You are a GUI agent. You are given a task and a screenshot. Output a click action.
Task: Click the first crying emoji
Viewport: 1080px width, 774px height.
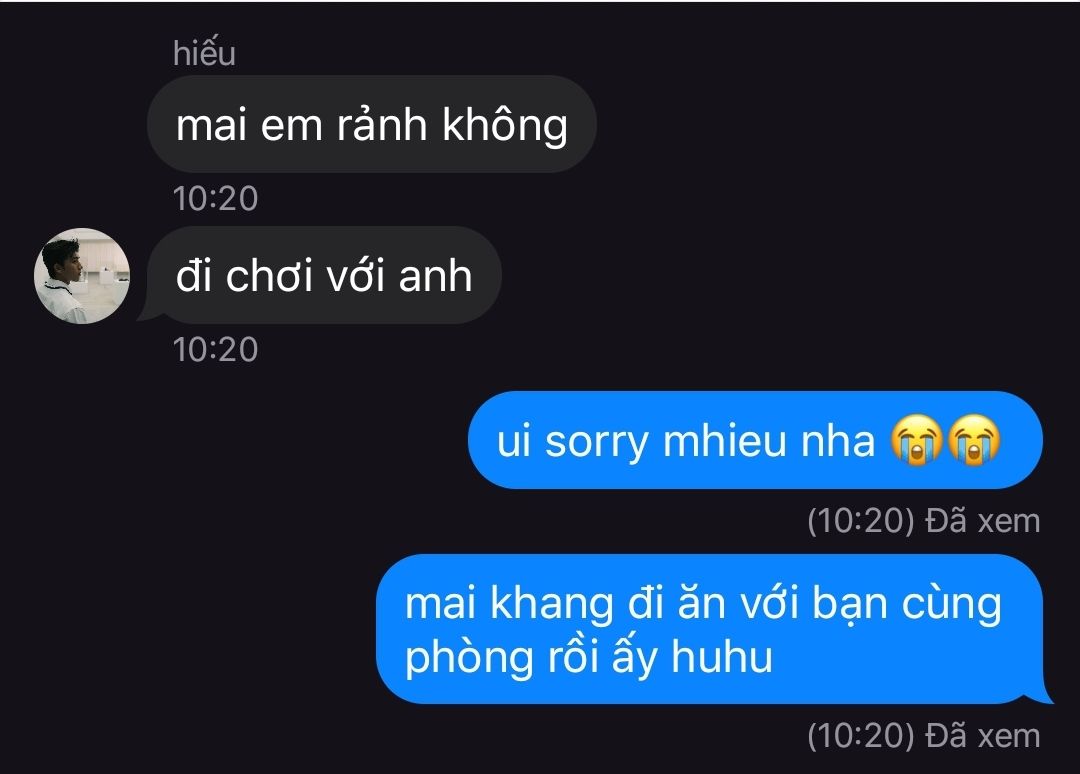click(916, 441)
